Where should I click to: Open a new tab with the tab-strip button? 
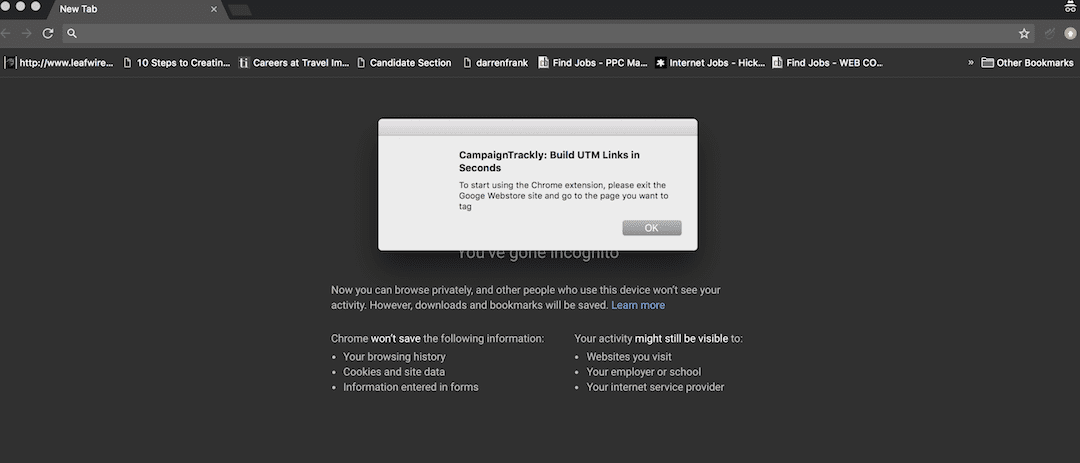pyautogui.click(x=239, y=10)
